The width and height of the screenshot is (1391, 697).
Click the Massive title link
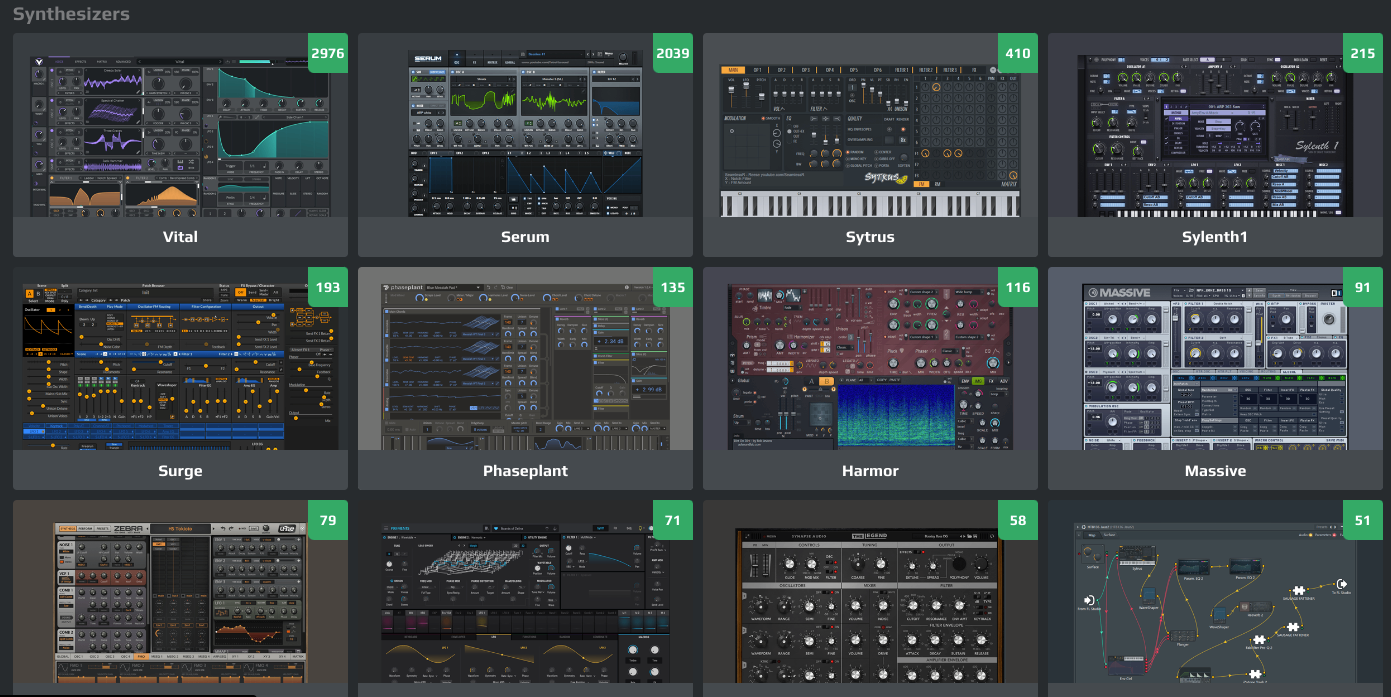point(1215,471)
